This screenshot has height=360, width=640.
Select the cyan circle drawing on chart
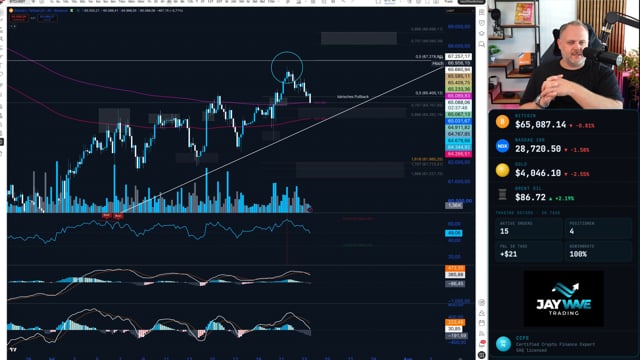[x=287, y=67]
